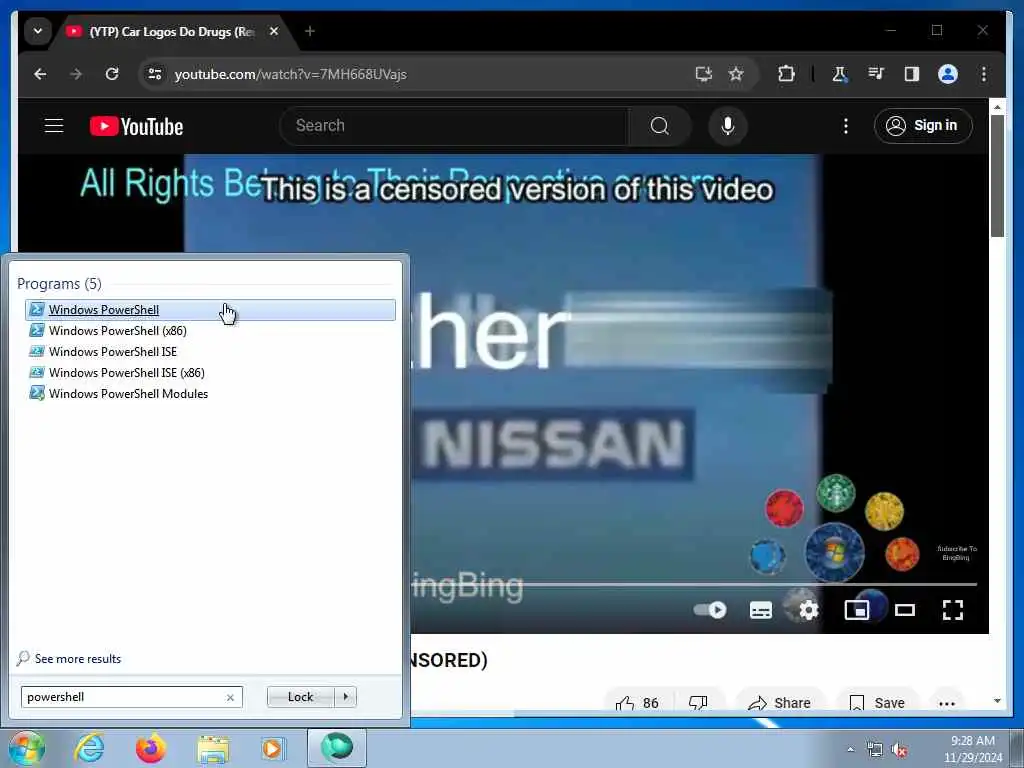Reload the YouTube page
The width and height of the screenshot is (1024, 768).
112,74
